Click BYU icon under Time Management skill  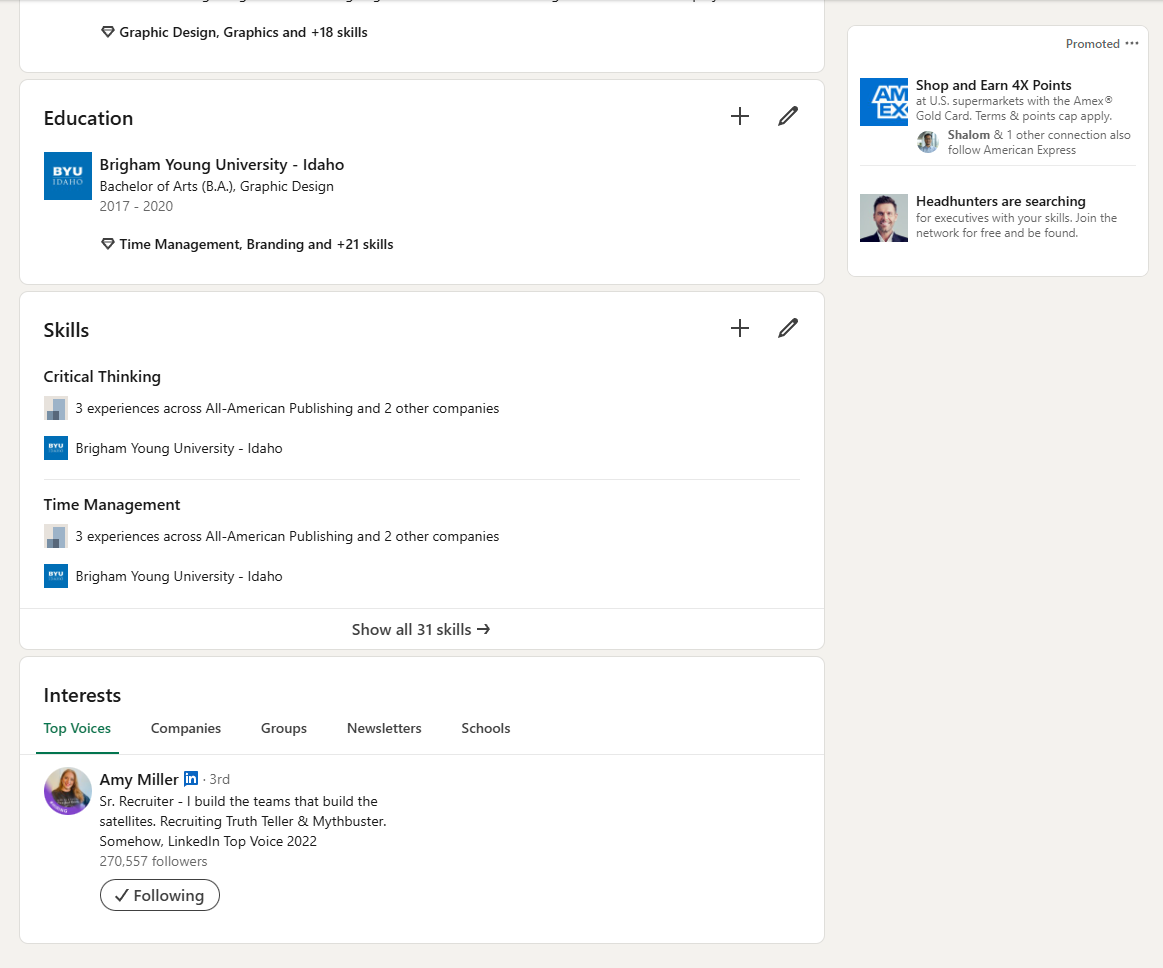tap(56, 576)
